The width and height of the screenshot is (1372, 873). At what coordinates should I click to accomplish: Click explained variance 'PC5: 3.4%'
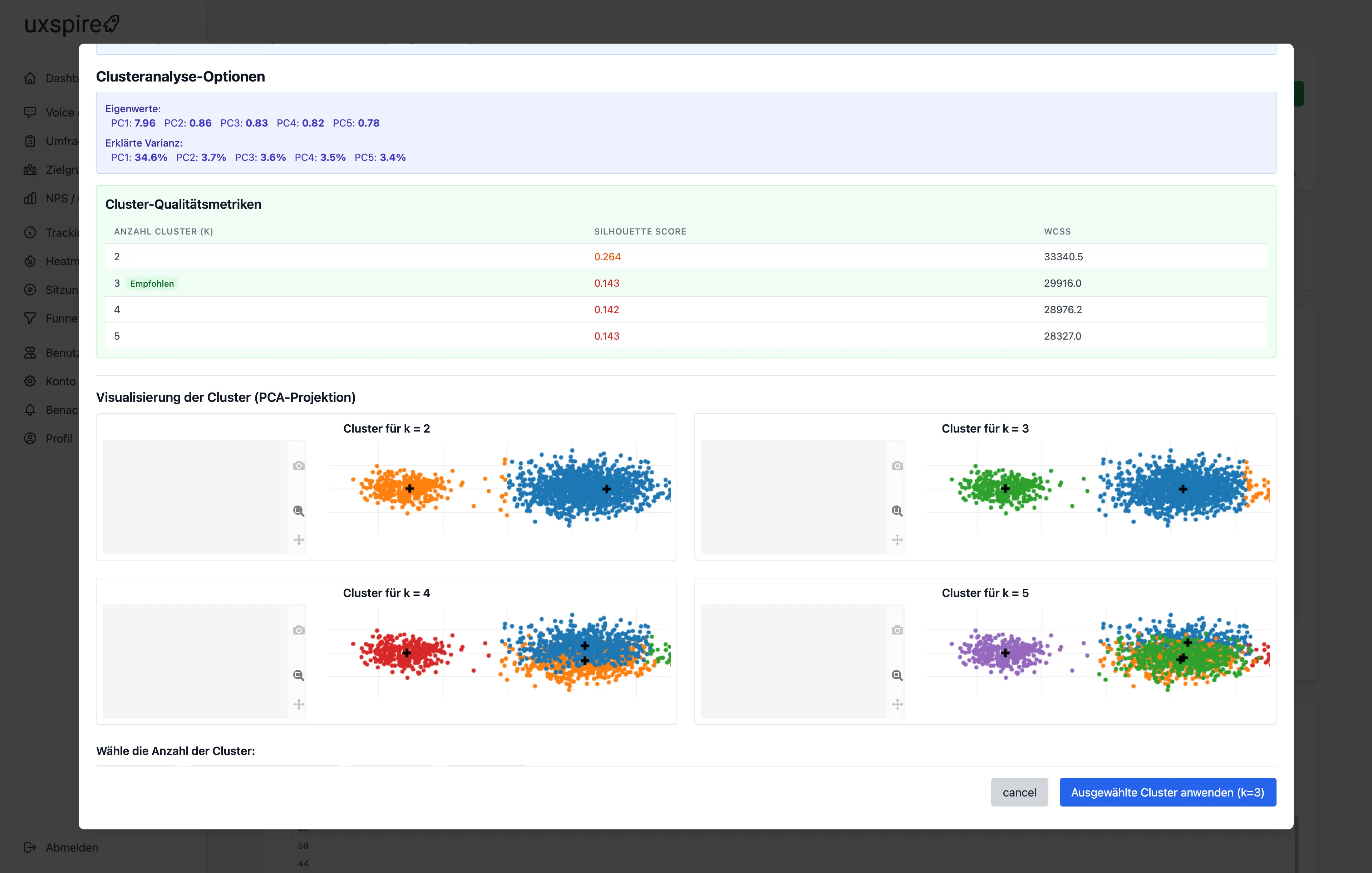pyautogui.click(x=380, y=157)
